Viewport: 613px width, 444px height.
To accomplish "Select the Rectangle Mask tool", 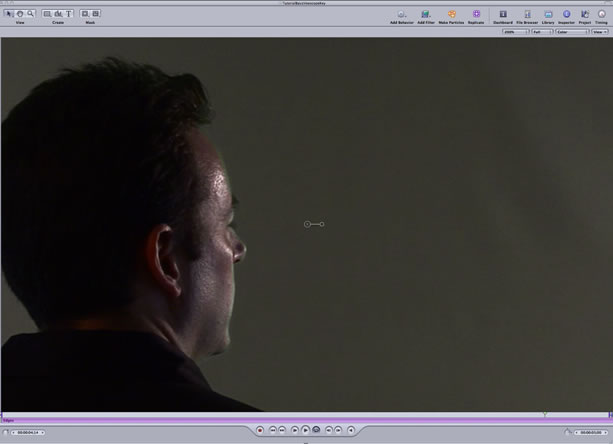I will coord(85,14).
